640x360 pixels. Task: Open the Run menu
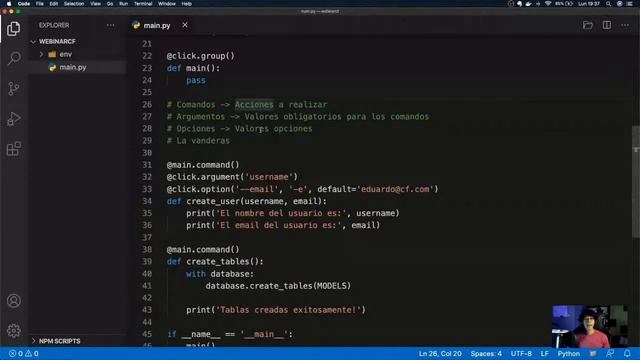(x=123, y=4)
